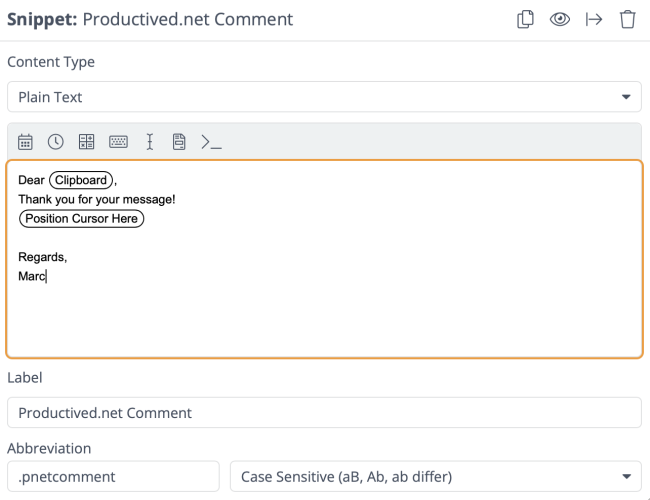Select the Clipboard placeholder token
The height and width of the screenshot is (500, 650).
pos(81,180)
